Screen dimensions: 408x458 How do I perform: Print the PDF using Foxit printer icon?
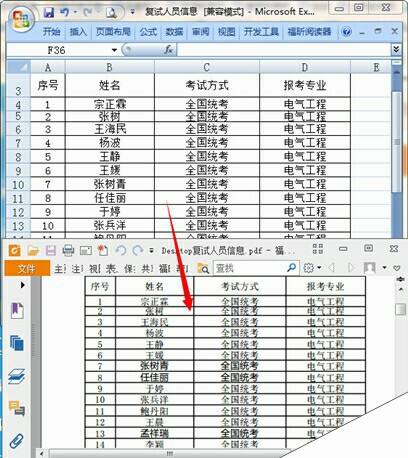click(x=68, y=250)
